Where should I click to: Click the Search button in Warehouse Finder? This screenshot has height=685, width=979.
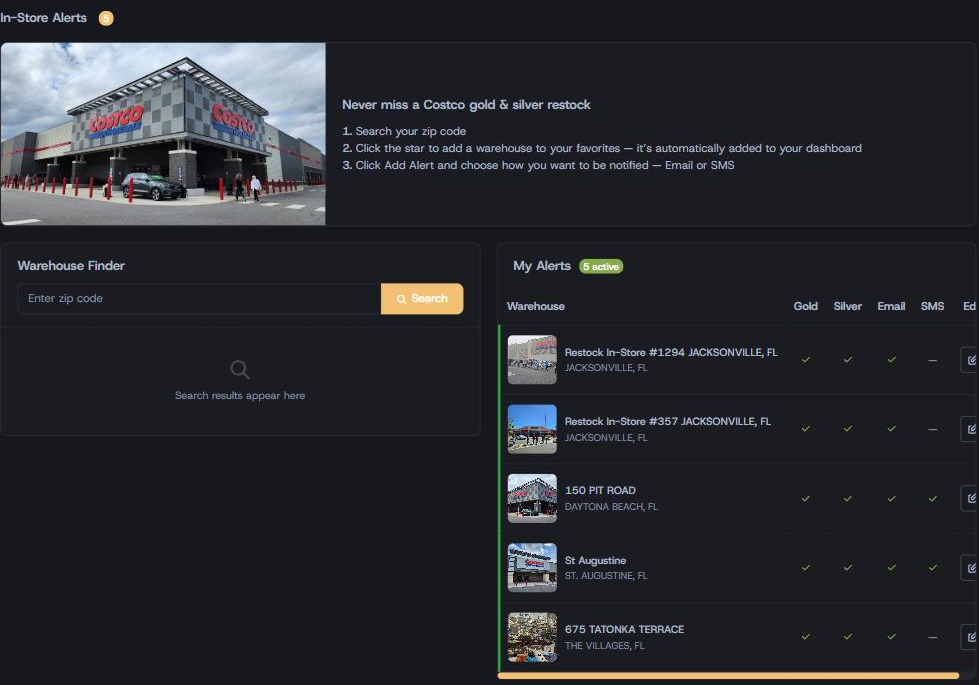click(x=422, y=298)
